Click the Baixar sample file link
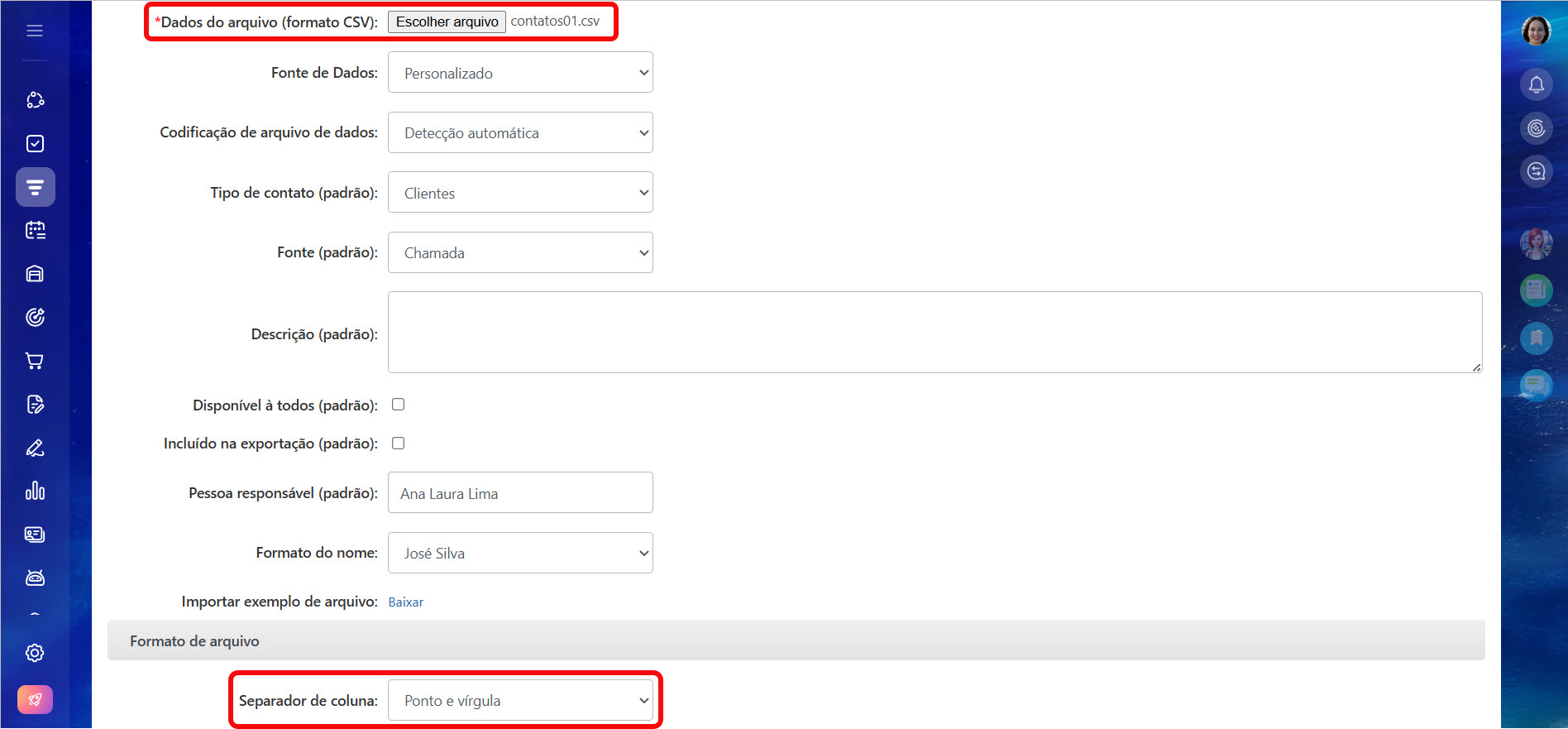Viewport: 1568px width, 729px height. (x=405, y=602)
